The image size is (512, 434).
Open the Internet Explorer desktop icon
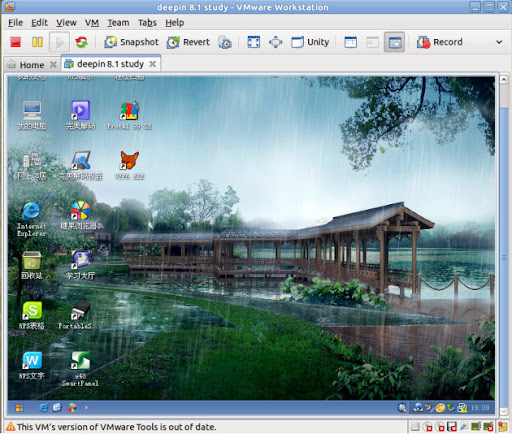[31, 219]
